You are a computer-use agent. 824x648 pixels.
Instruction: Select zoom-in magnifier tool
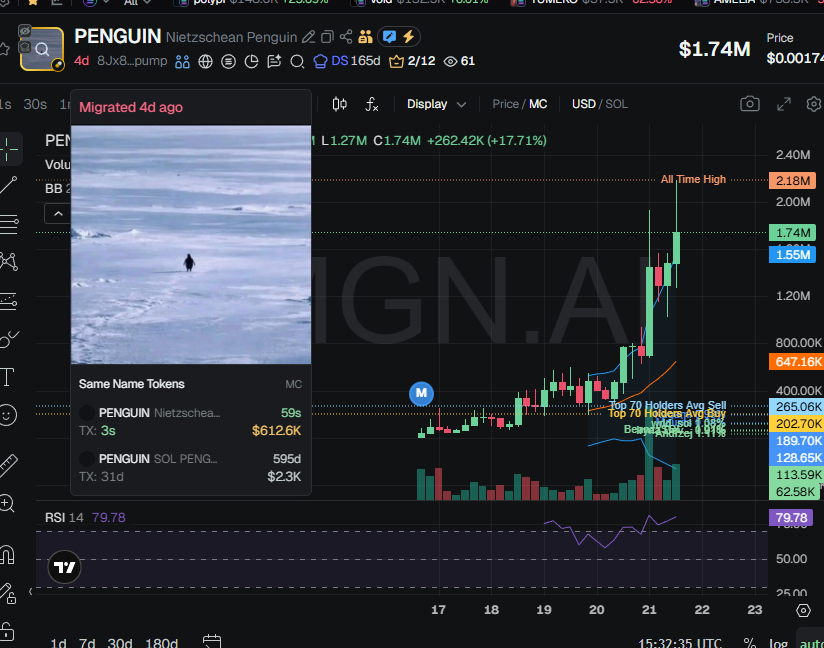click(x=7, y=503)
